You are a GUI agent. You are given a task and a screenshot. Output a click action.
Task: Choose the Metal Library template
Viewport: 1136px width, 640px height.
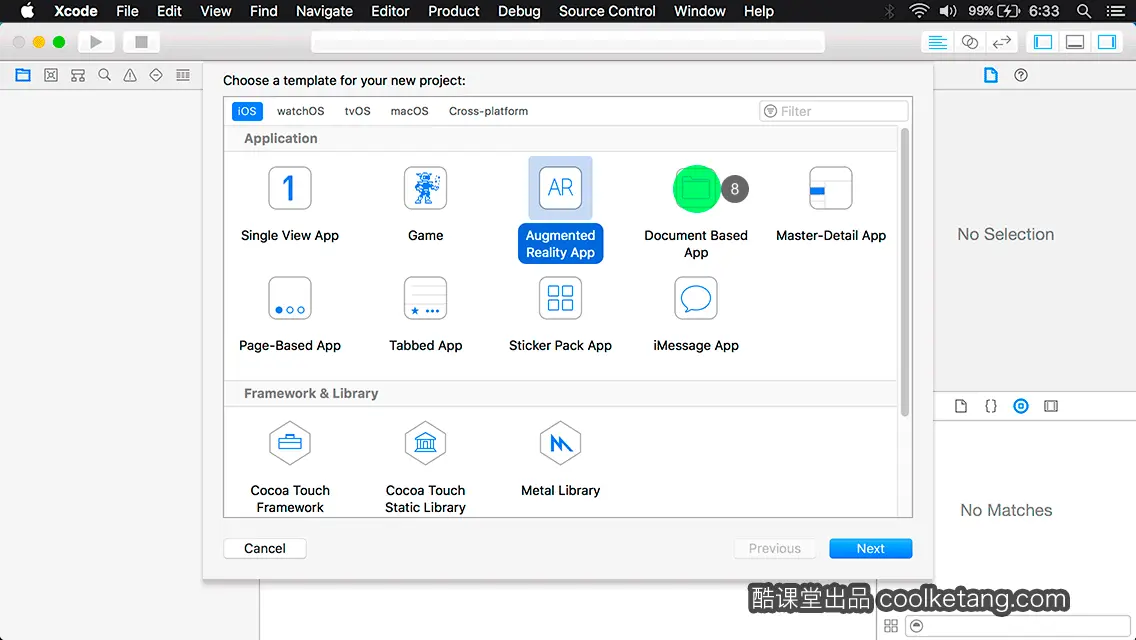coord(560,460)
